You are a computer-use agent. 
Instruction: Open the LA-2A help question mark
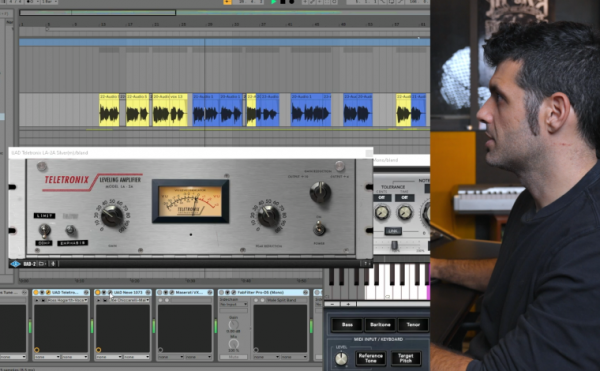click(366, 264)
